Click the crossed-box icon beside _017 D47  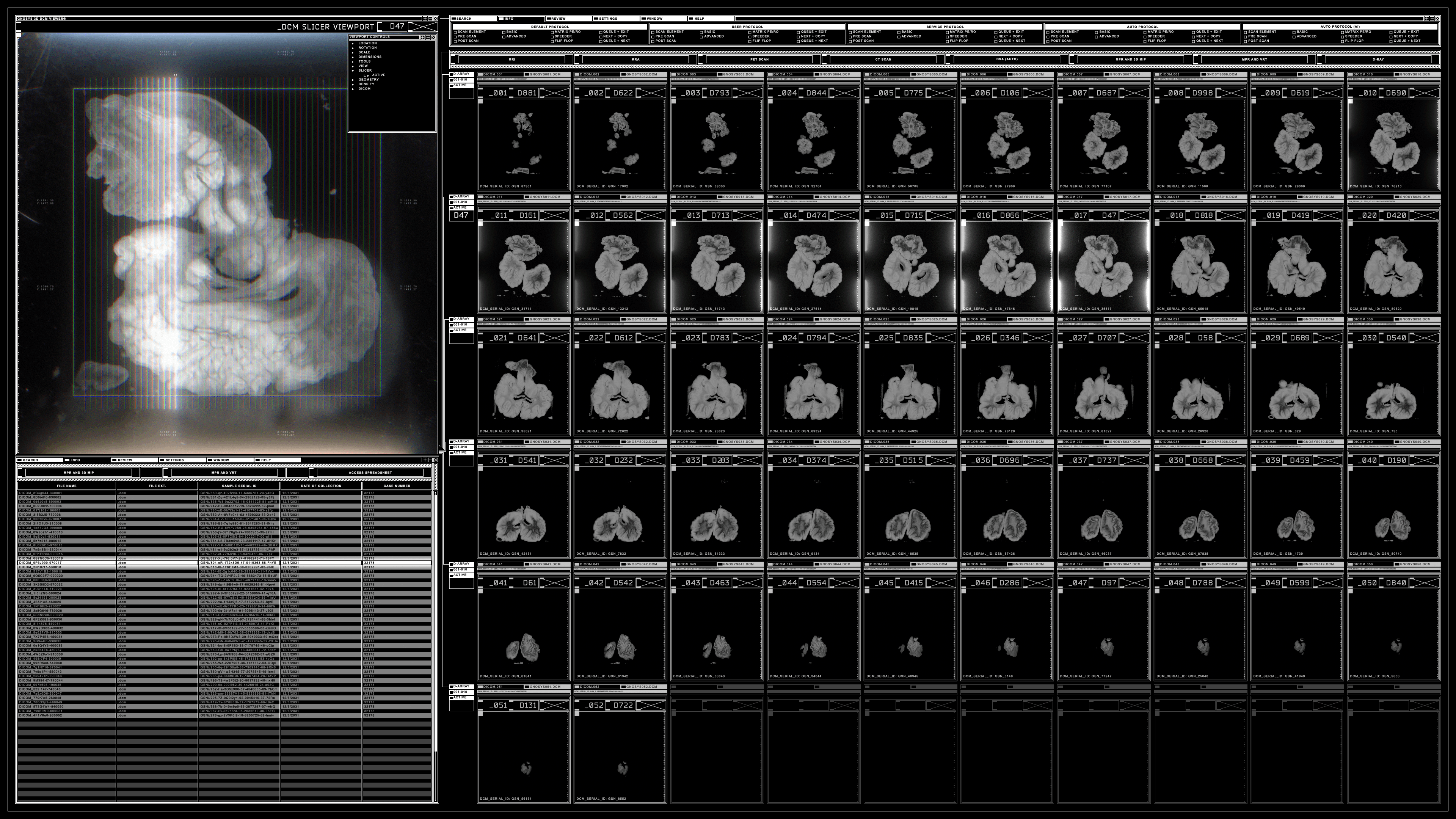[1135, 215]
